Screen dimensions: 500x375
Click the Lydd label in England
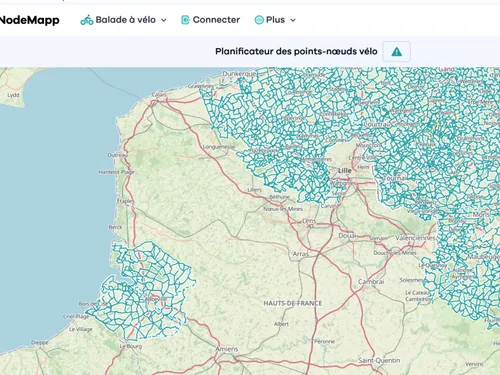click(13, 95)
